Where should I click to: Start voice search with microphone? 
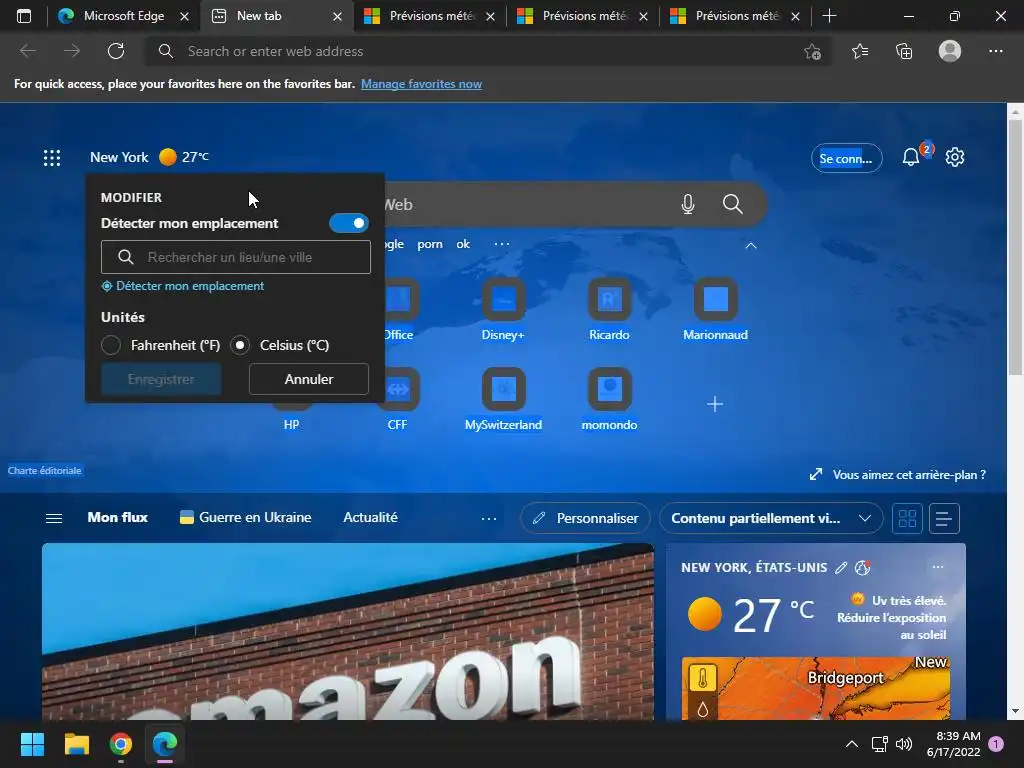click(688, 204)
